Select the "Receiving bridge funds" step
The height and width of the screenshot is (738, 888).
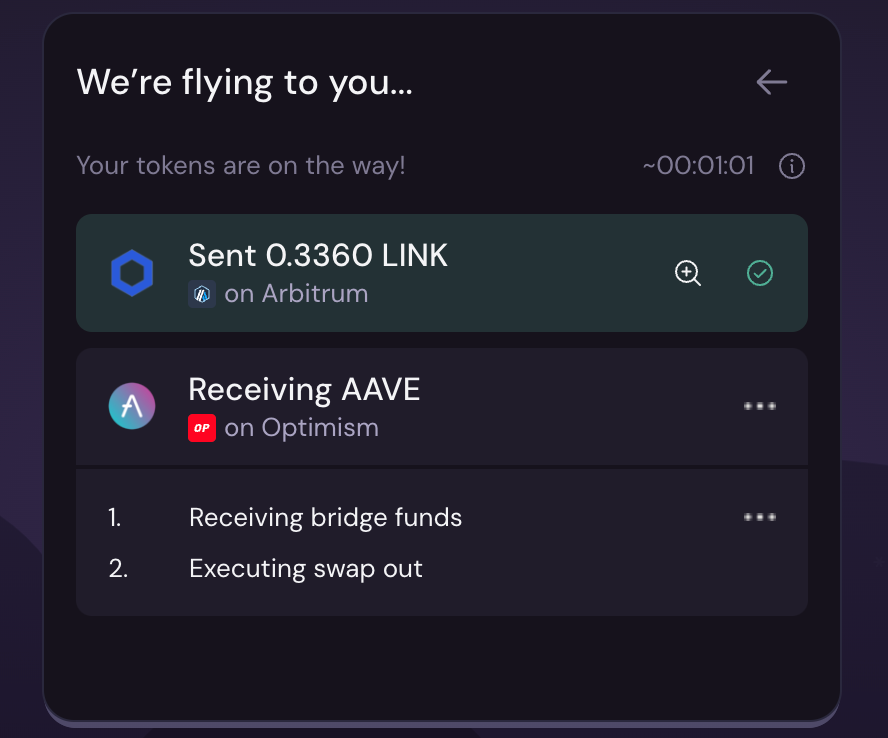325,518
